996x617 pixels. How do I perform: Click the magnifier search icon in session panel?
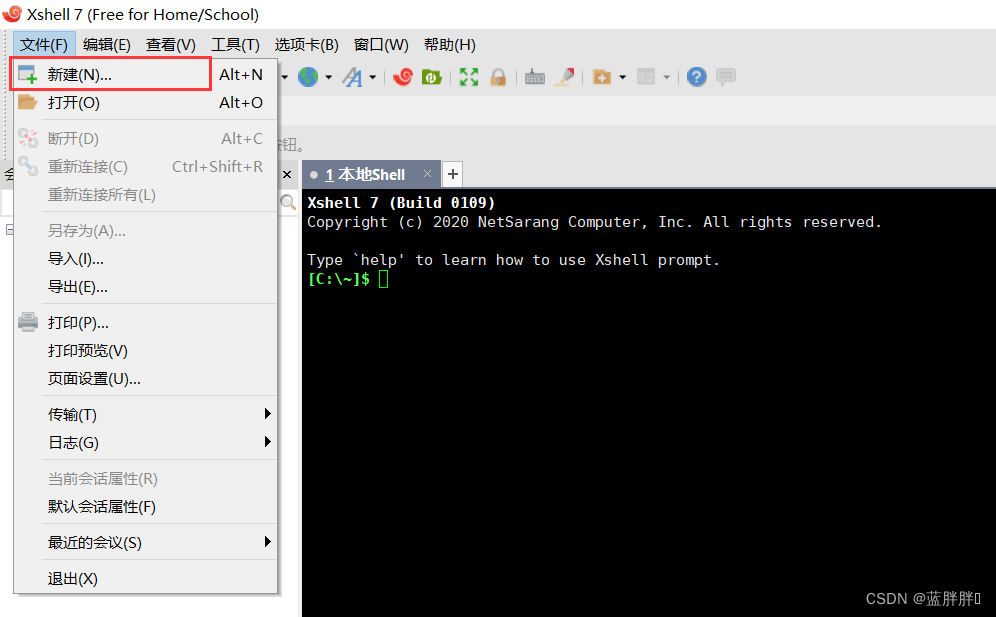coord(288,202)
